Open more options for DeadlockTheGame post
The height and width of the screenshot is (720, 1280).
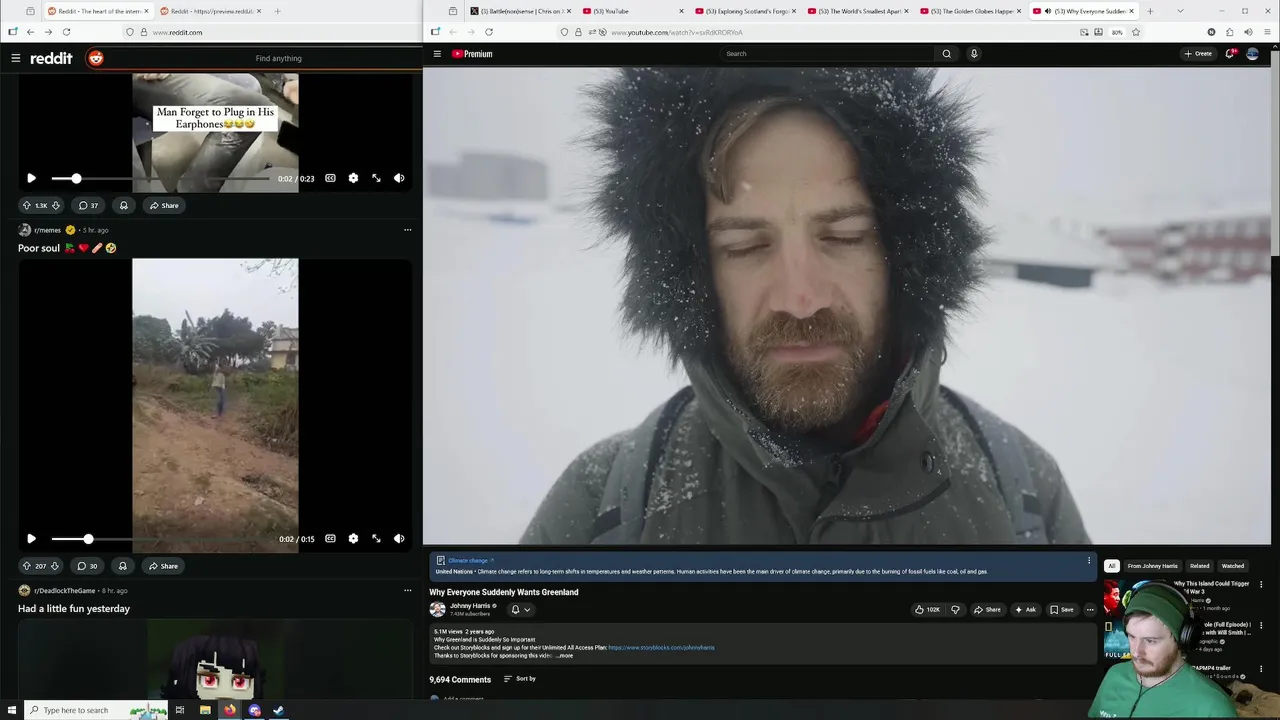[x=407, y=590]
